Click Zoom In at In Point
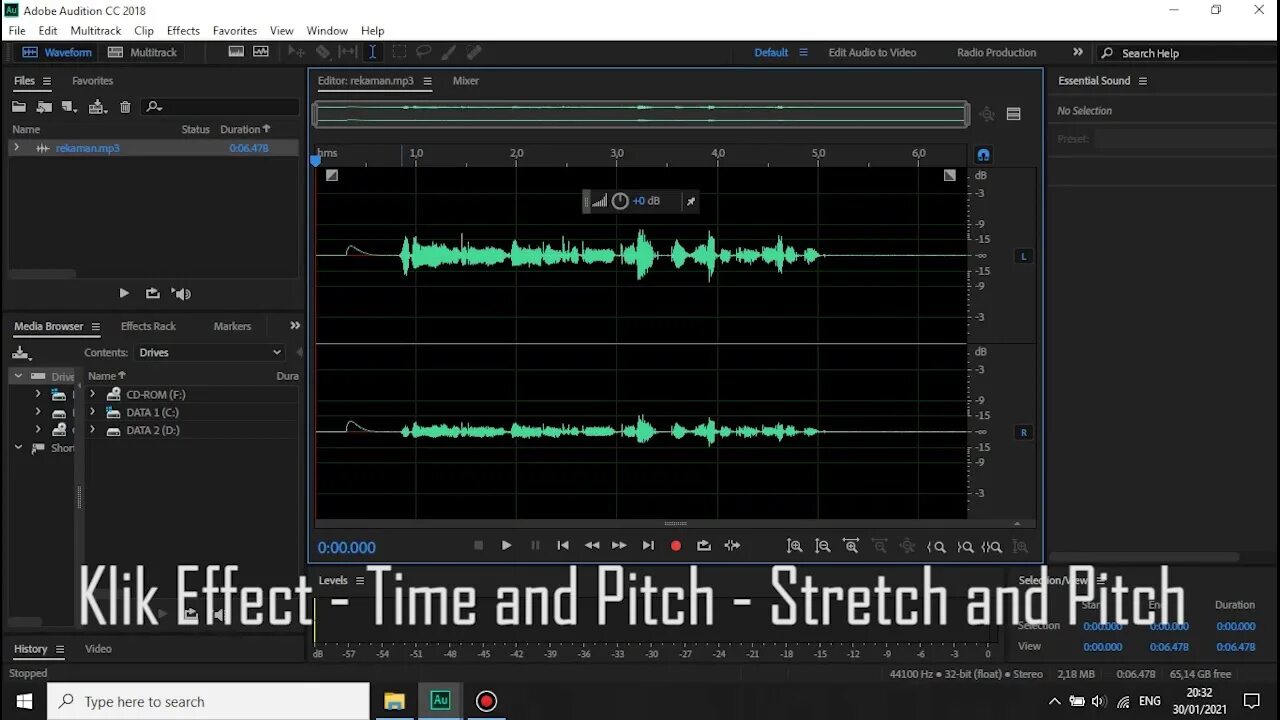Screen dimensions: 1280x720 point(937,546)
